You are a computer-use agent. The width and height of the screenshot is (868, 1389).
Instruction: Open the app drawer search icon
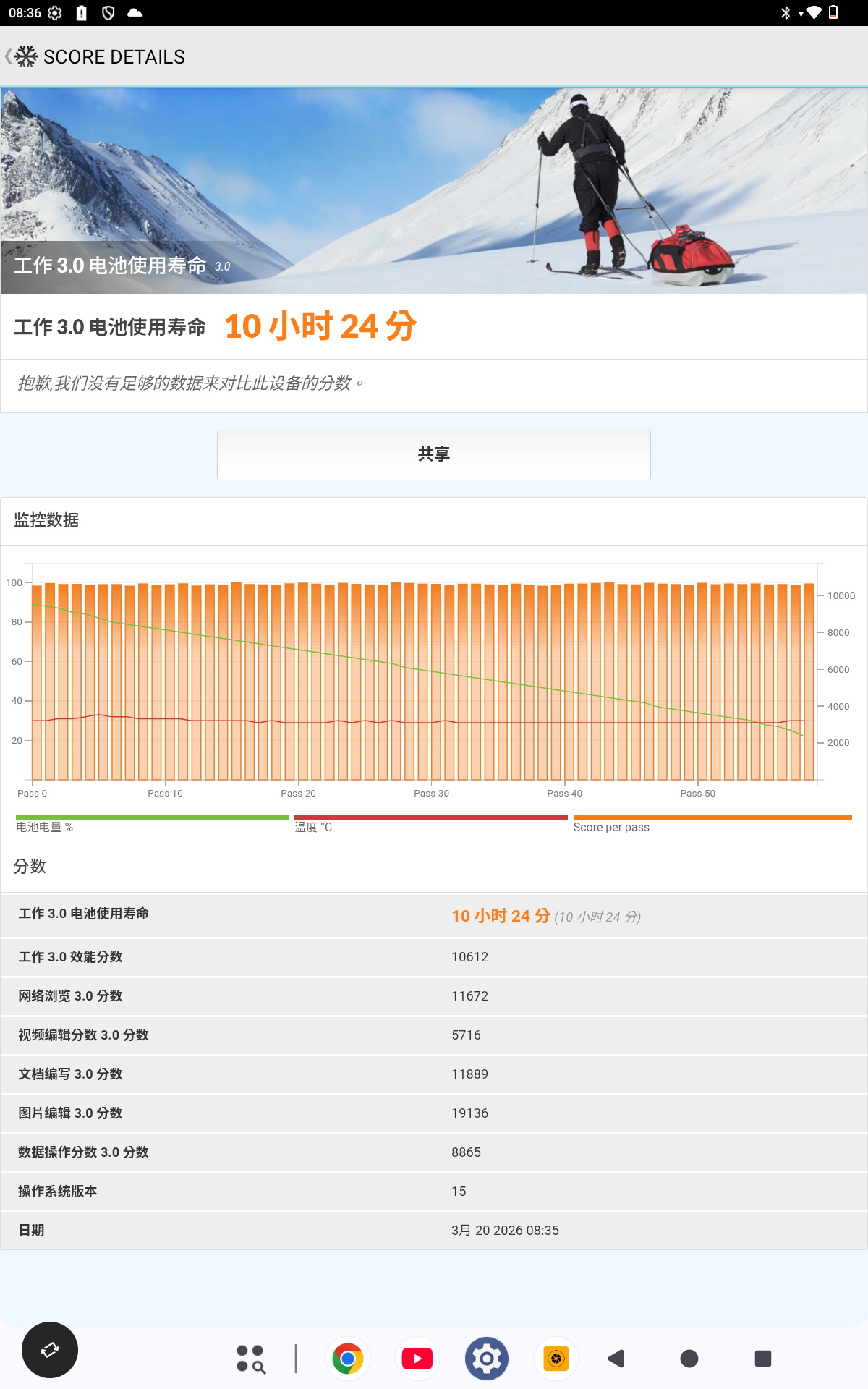pyautogui.click(x=250, y=1359)
